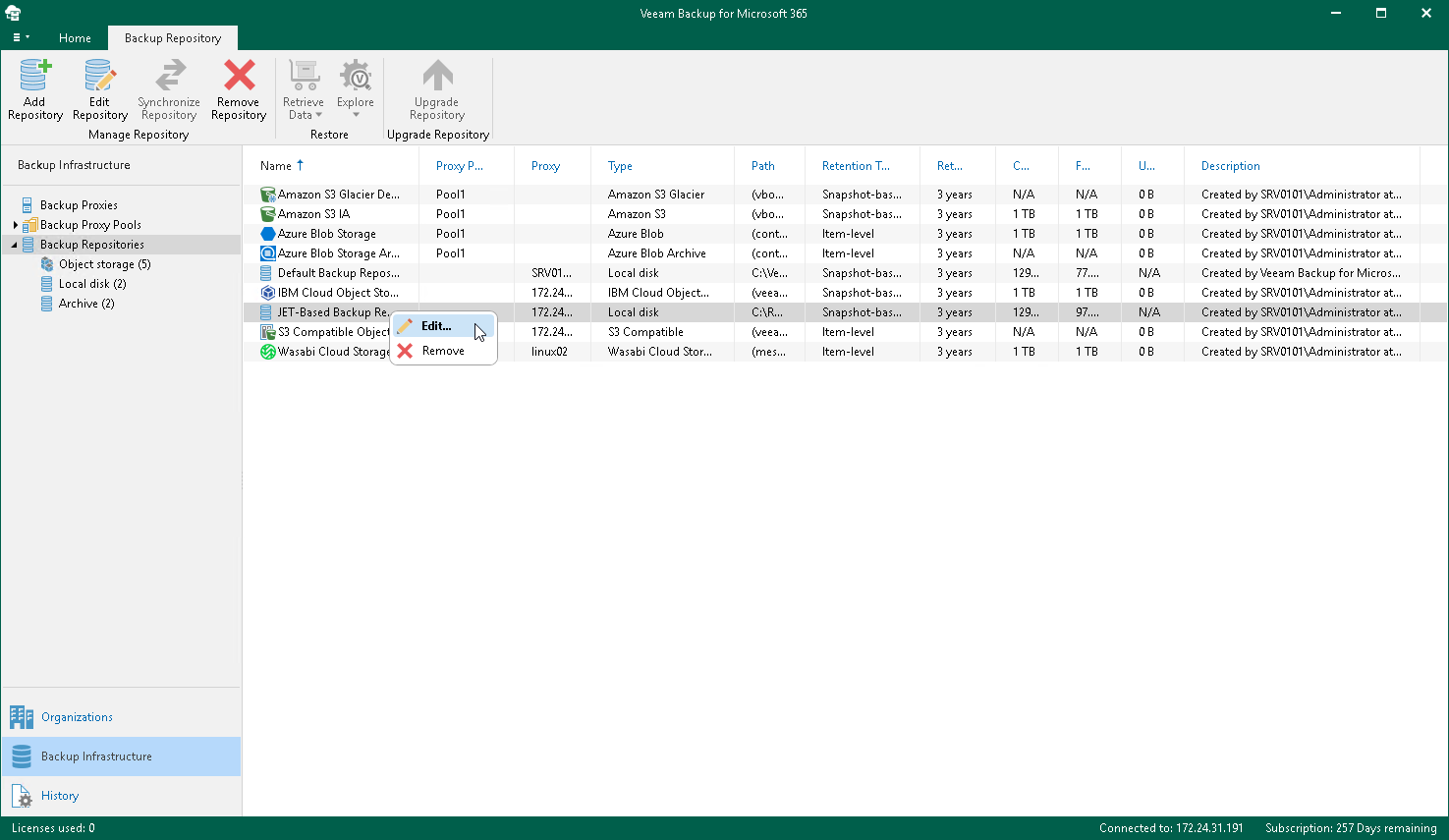Click the Veeam app icon in title bar
The height and width of the screenshot is (840, 1449).
[13, 13]
